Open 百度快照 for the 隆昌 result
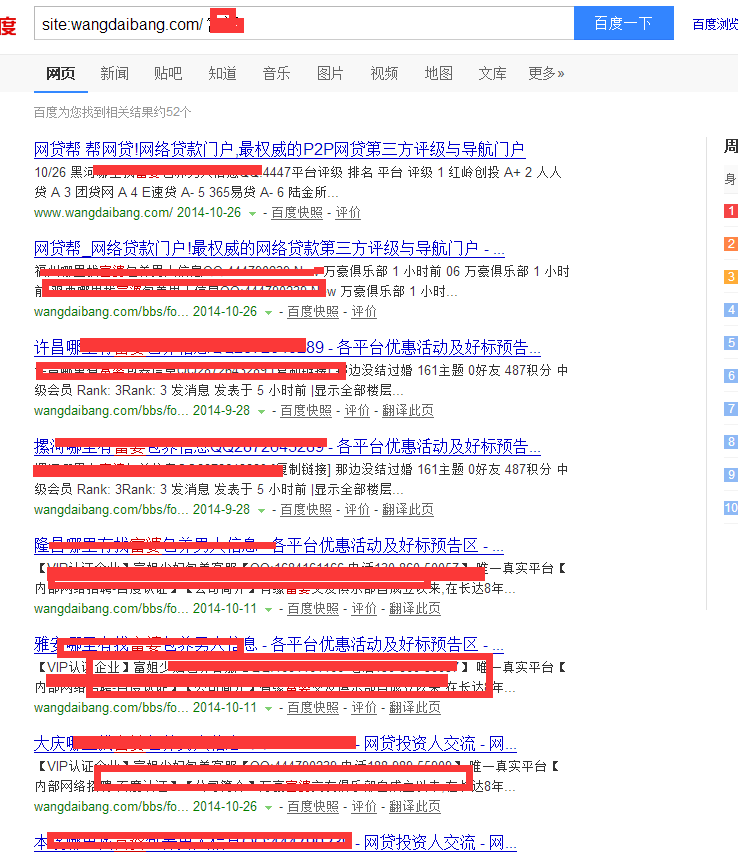Screen dimensions: 738x859 313,609
